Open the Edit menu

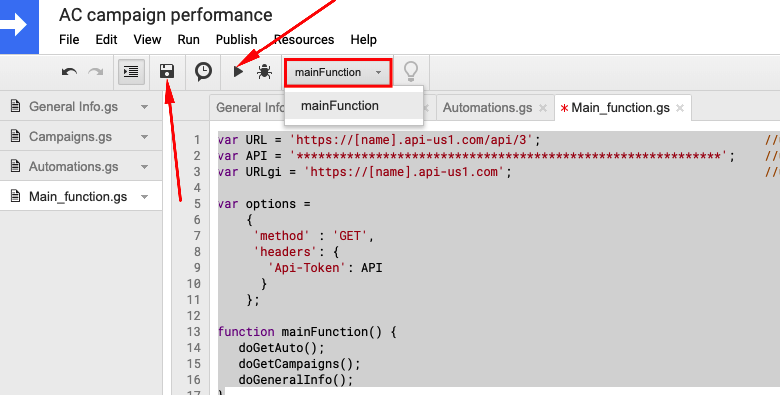(x=106, y=39)
